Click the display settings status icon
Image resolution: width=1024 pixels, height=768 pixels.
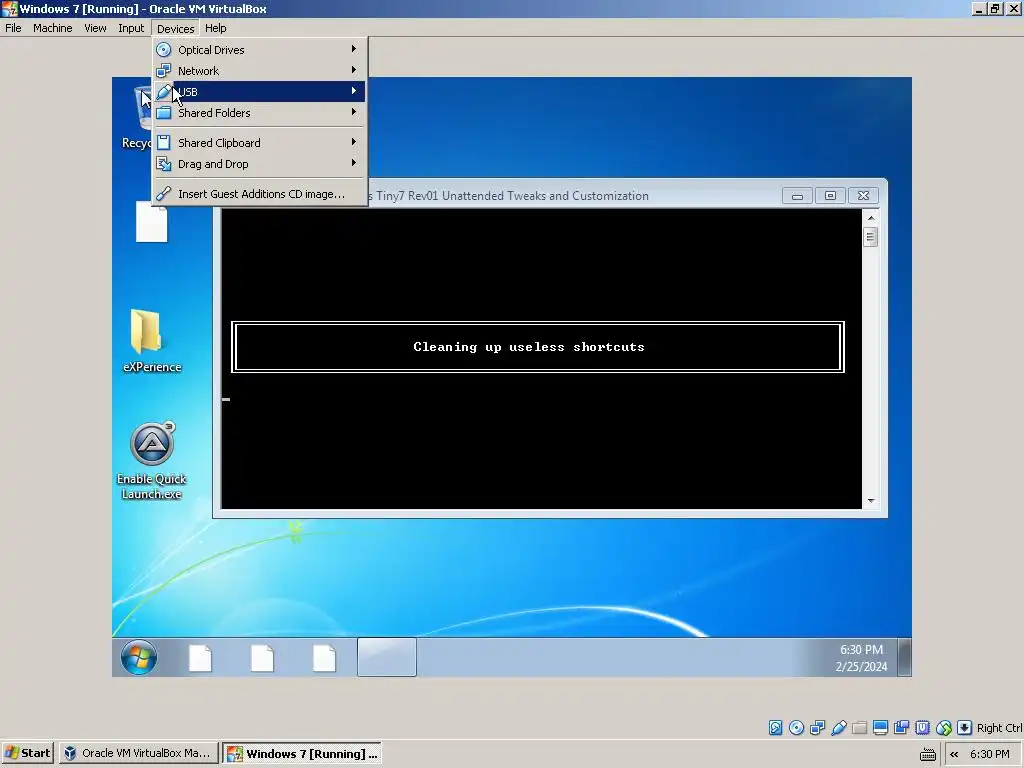click(880, 728)
